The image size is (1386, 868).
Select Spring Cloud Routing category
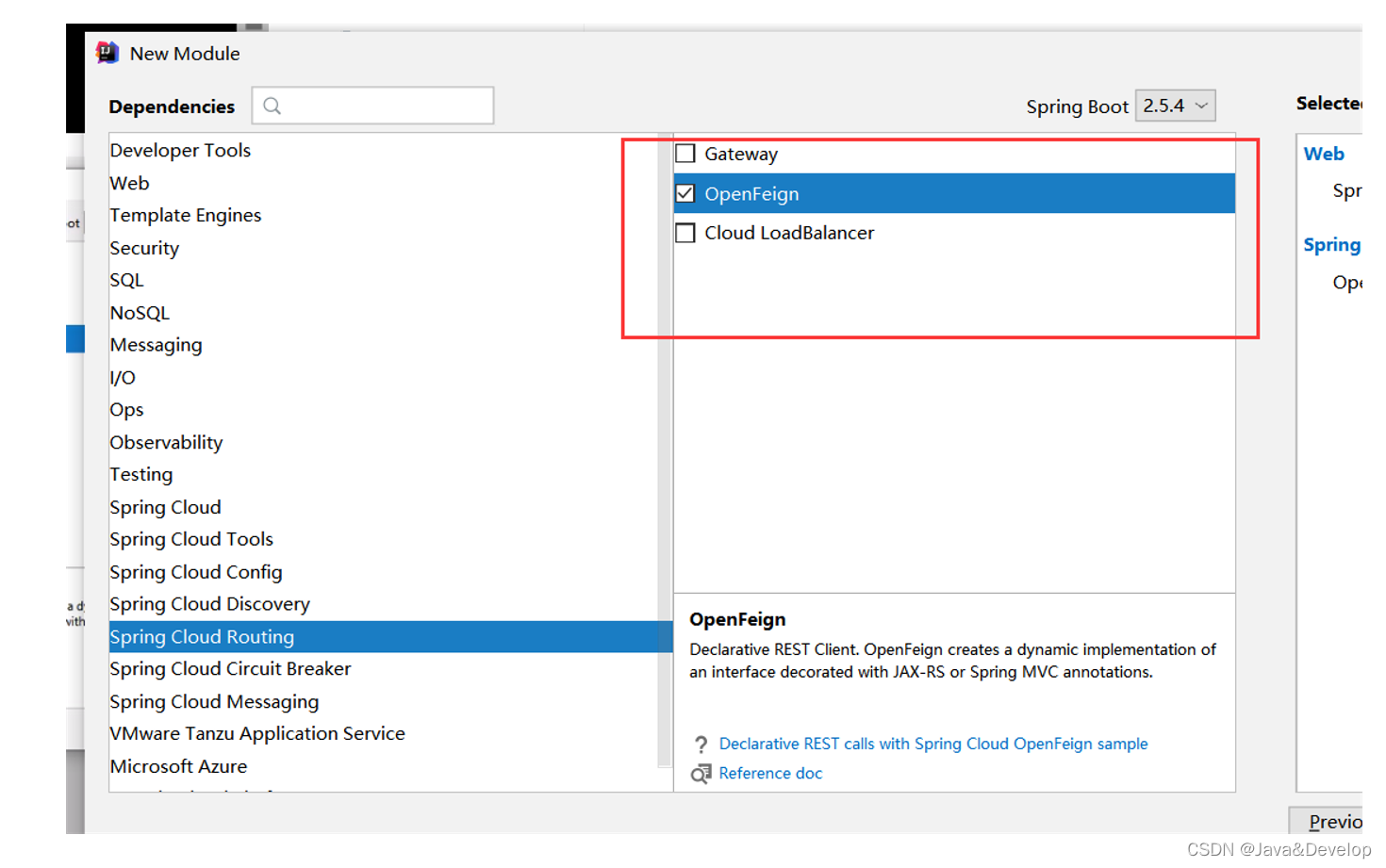(x=390, y=637)
